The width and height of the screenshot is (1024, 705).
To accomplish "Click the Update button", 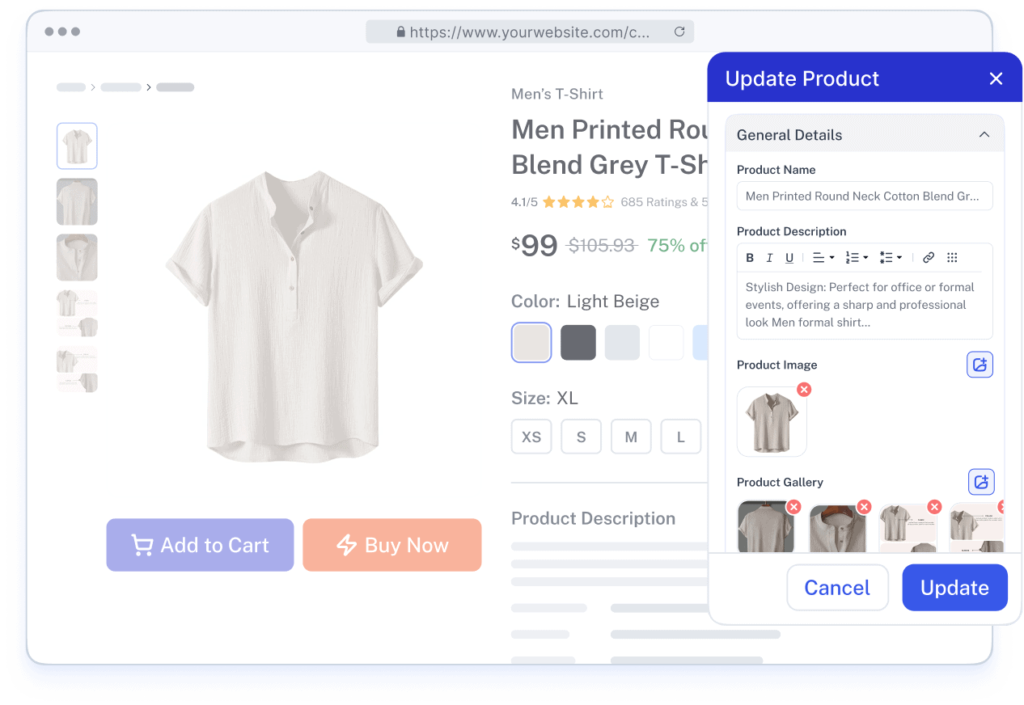I will [x=954, y=588].
